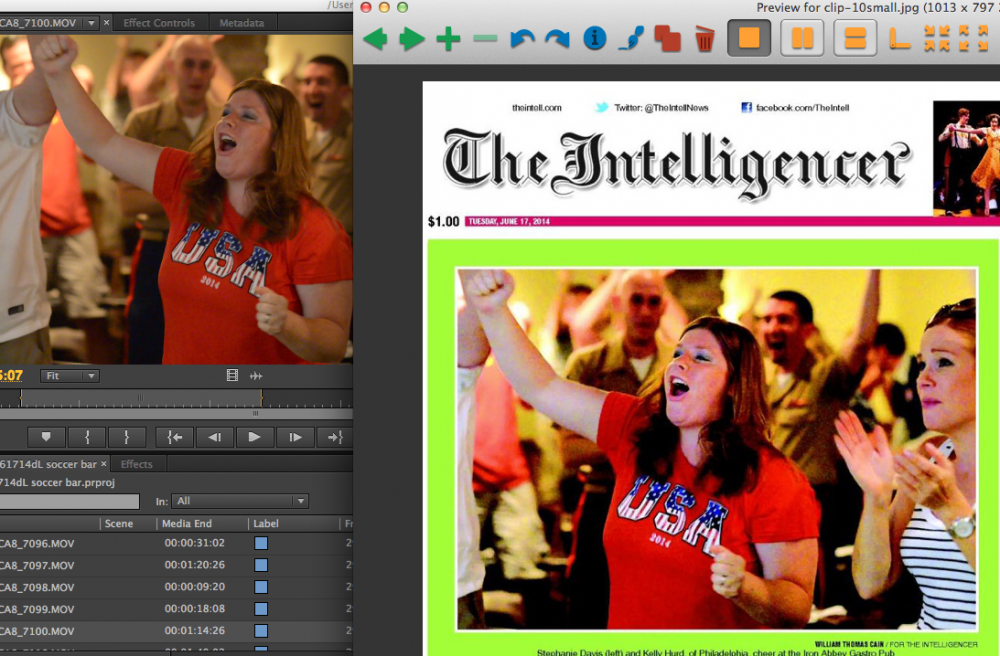1000x656 pixels.
Task: Close the 61714dL soccer bar project tab
Action: [104, 464]
